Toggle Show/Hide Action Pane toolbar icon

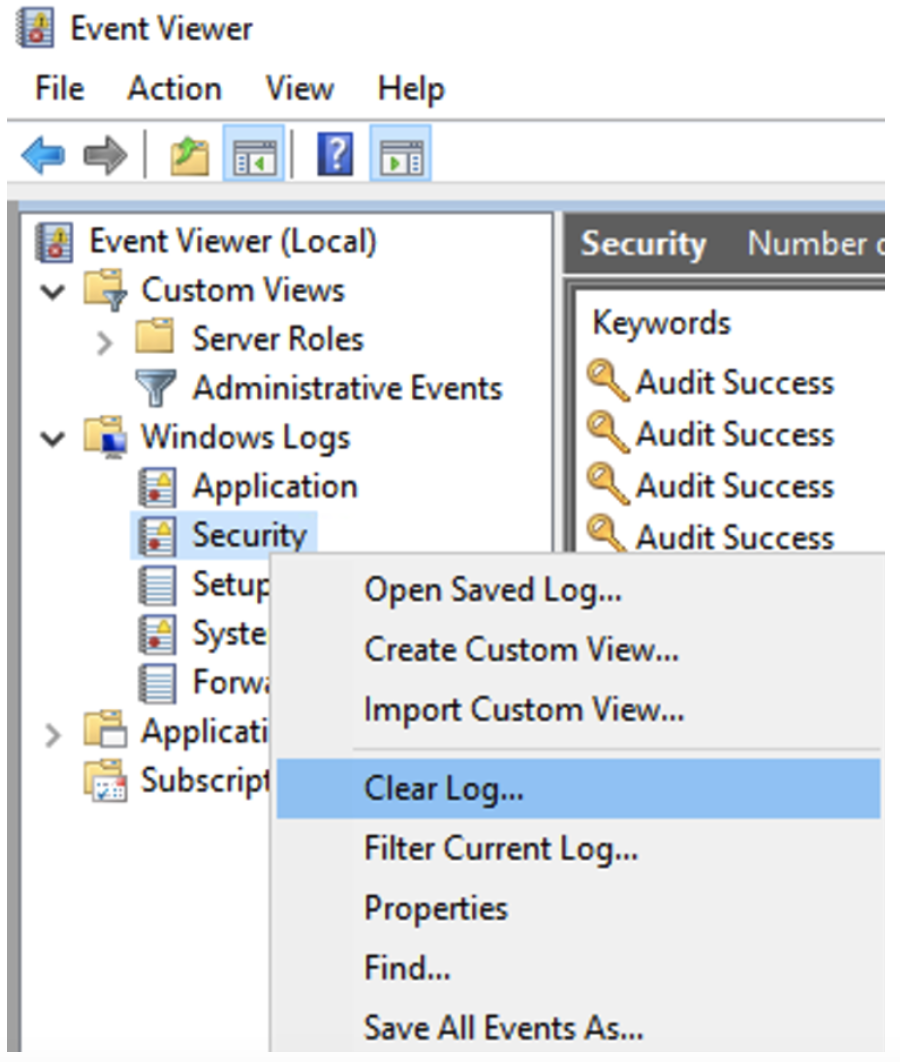tap(400, 154)
